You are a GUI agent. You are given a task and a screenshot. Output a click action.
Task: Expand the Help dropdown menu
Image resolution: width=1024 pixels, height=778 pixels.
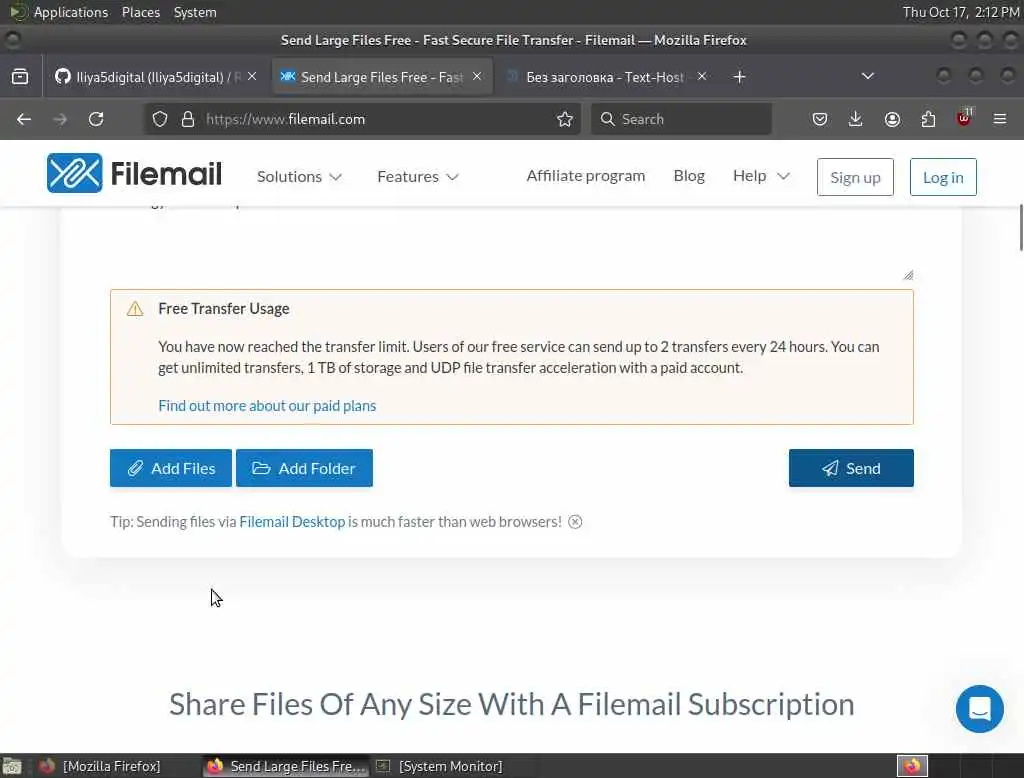pyautogui.click(x=761, y=176)
